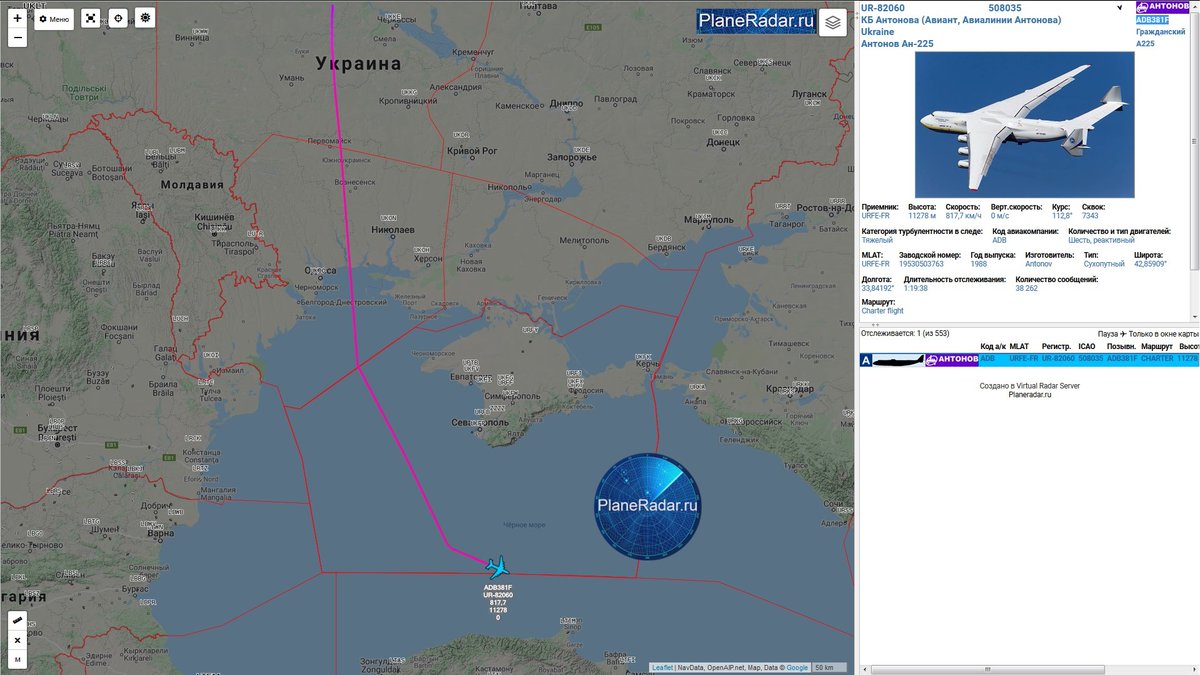
Task: Sort list by ICAO column
Action: click(x=1087, y=346)
